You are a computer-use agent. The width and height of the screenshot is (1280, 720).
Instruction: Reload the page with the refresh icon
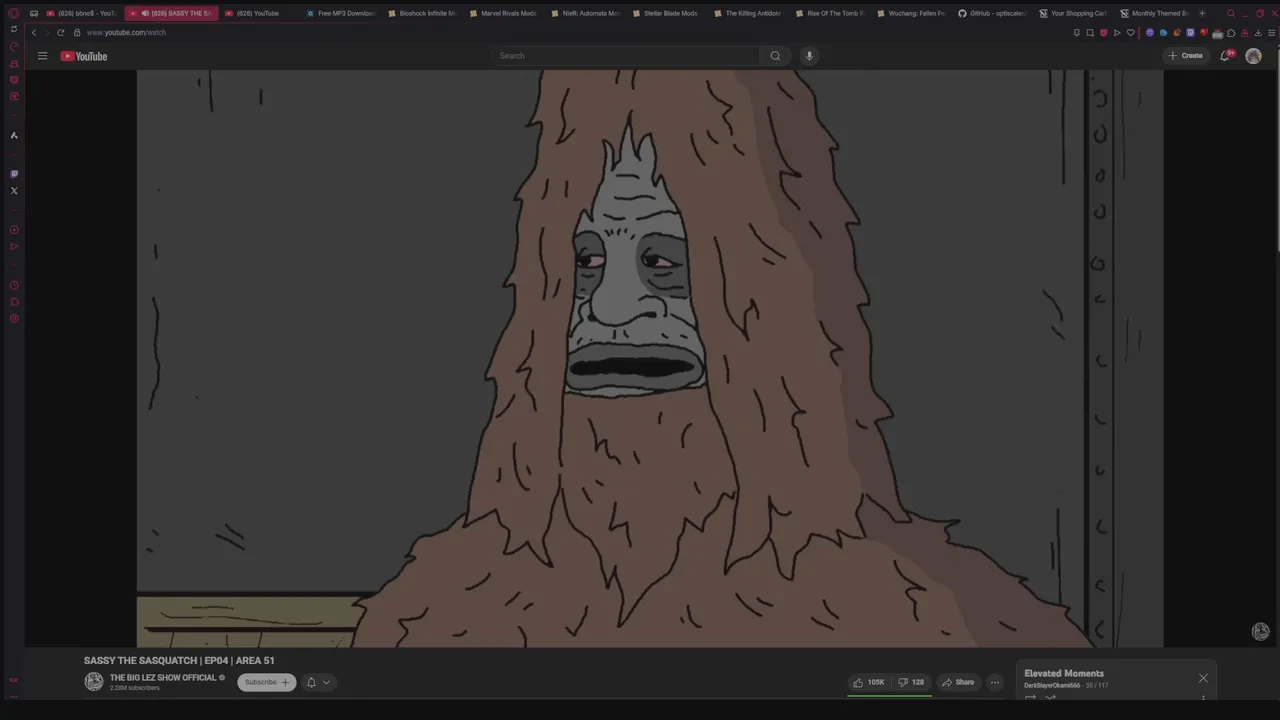coord(60,33)
